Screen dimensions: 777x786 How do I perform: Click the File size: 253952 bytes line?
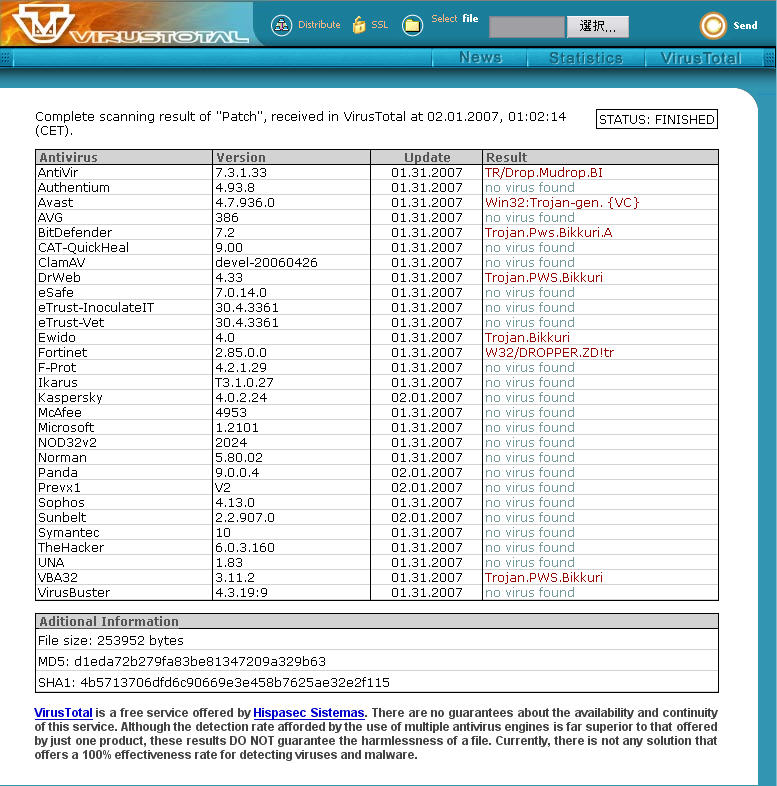[x=111, y=641]
